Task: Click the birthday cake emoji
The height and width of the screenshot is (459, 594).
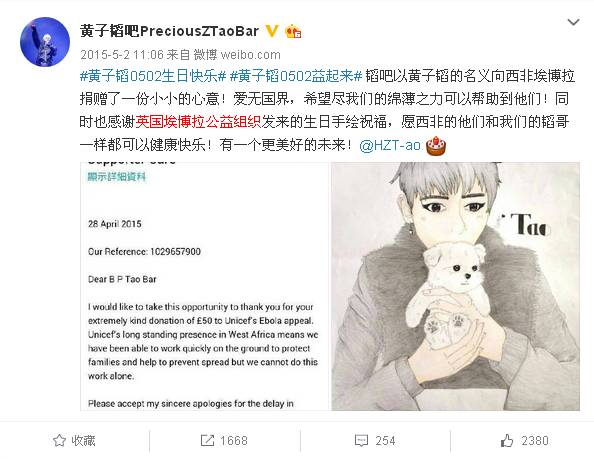Action: point(436,145)
